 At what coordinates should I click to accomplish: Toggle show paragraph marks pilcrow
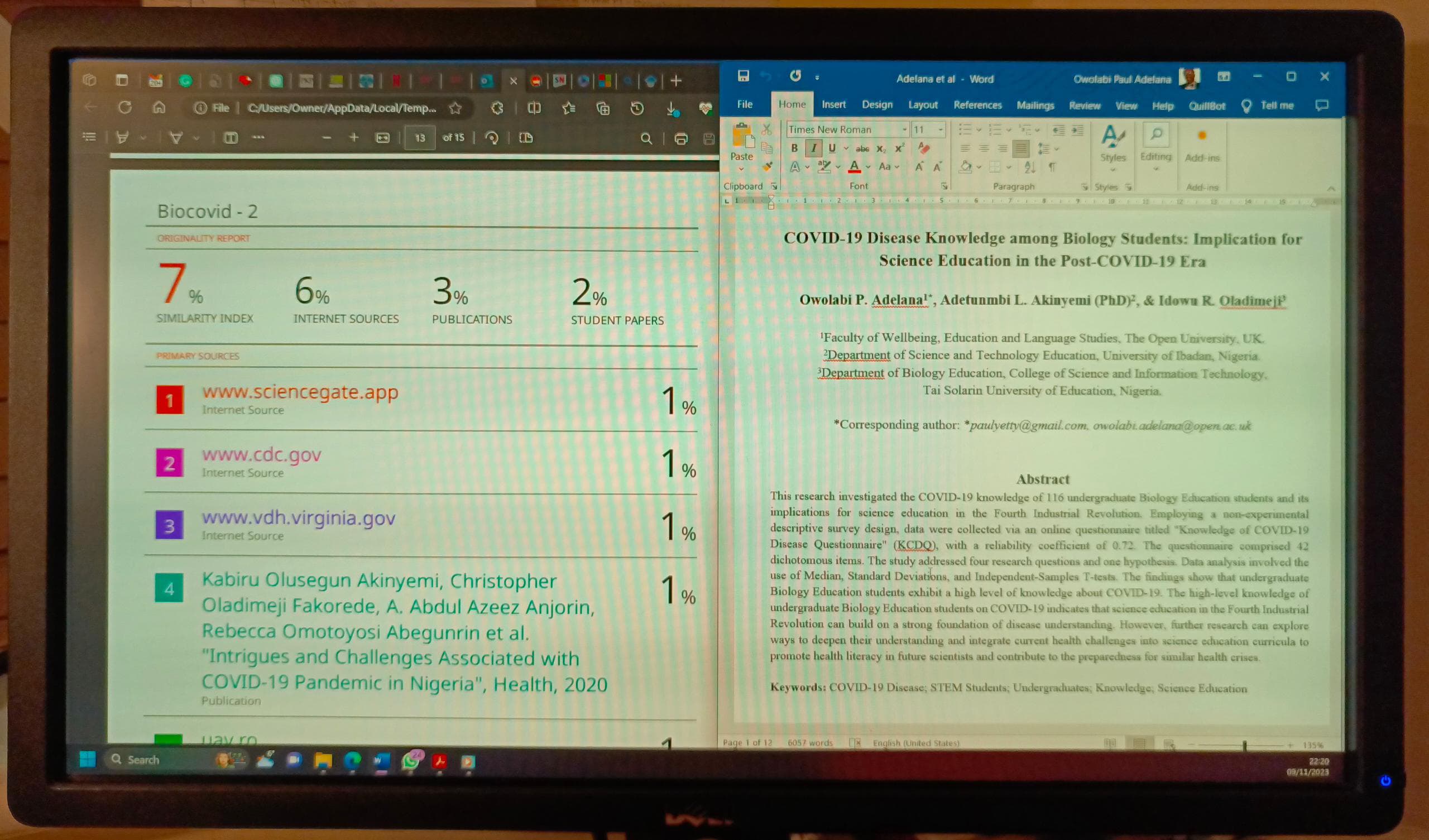pos(1052,167)
